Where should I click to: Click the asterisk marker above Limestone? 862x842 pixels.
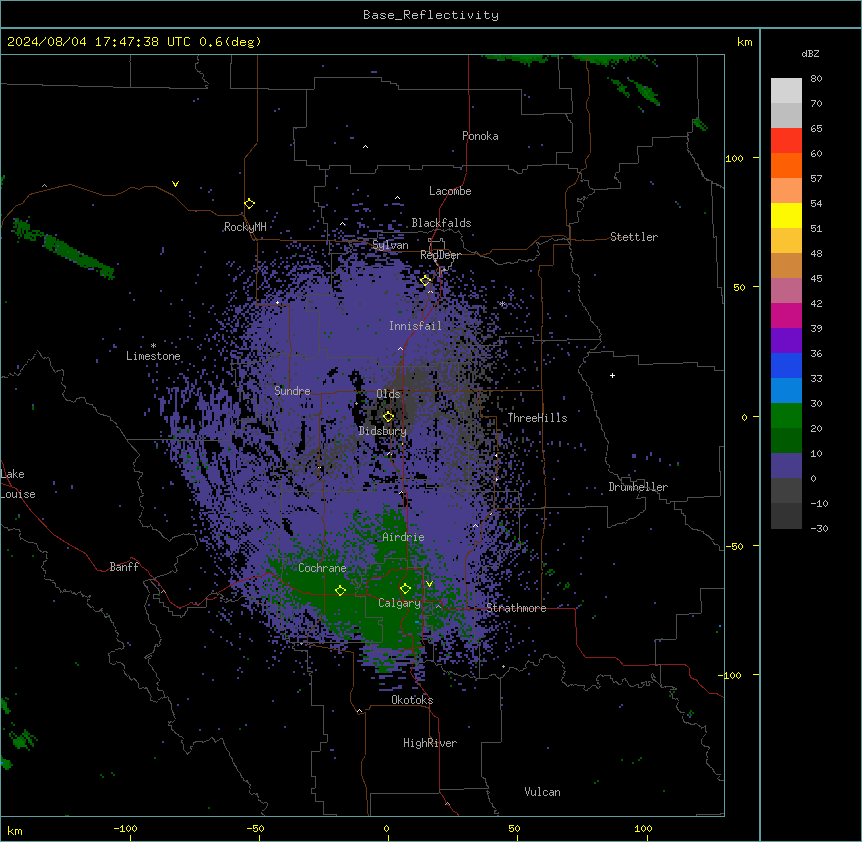[x=153, y=346]
